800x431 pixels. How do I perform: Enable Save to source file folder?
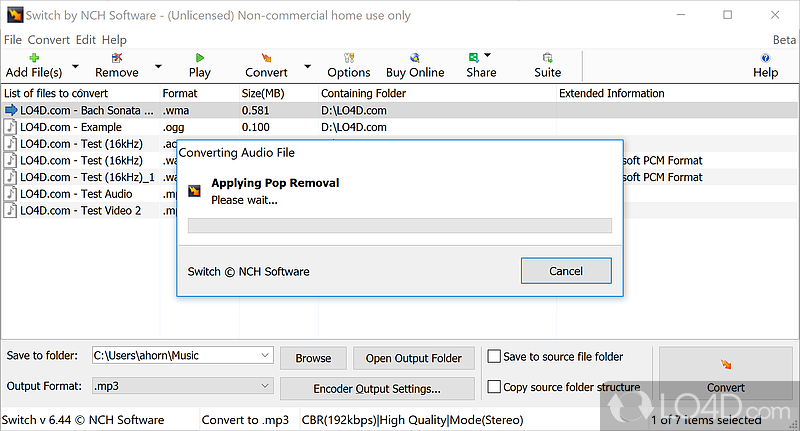494,356
